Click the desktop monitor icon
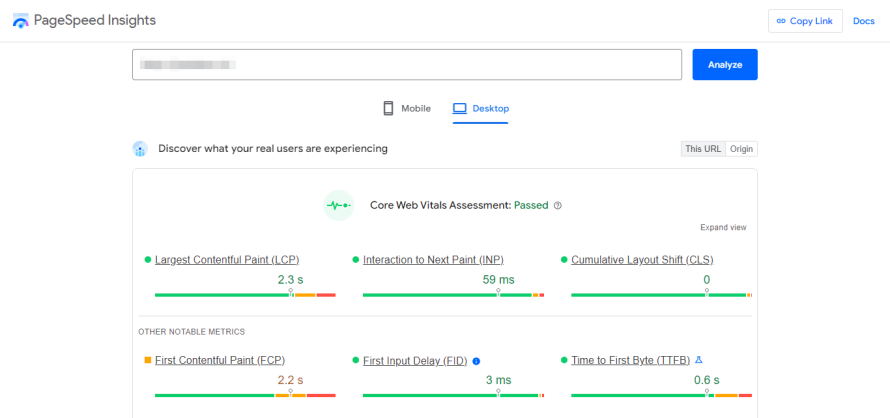 (459, 108)
